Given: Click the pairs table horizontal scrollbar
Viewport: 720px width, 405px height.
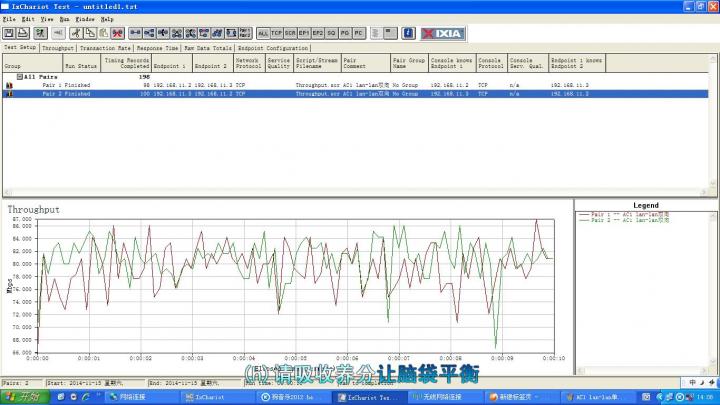Looking at the screenshot, I should pyautogui.click(x=355, y=192).
